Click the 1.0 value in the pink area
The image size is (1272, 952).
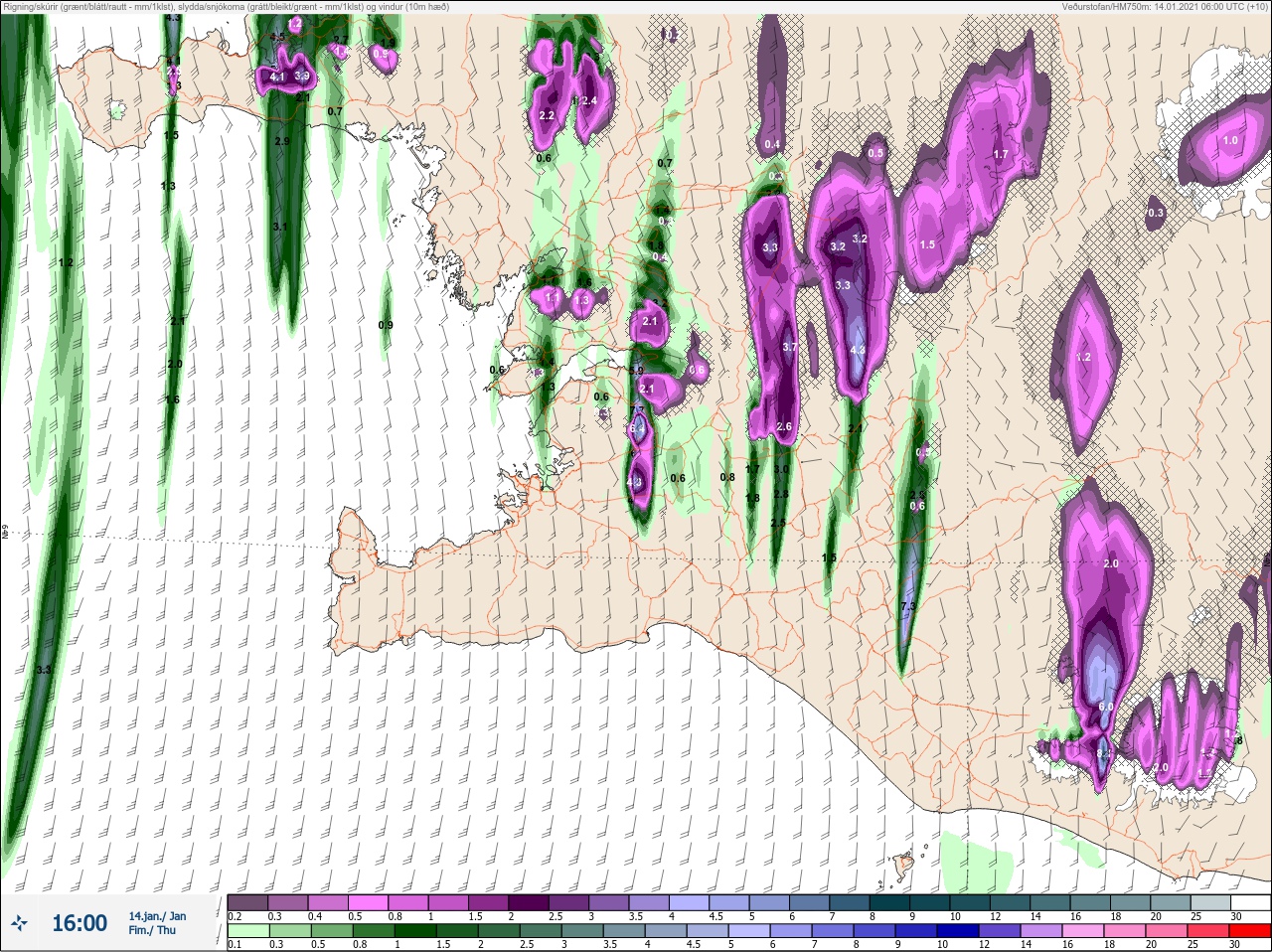tap(1230, 140)
